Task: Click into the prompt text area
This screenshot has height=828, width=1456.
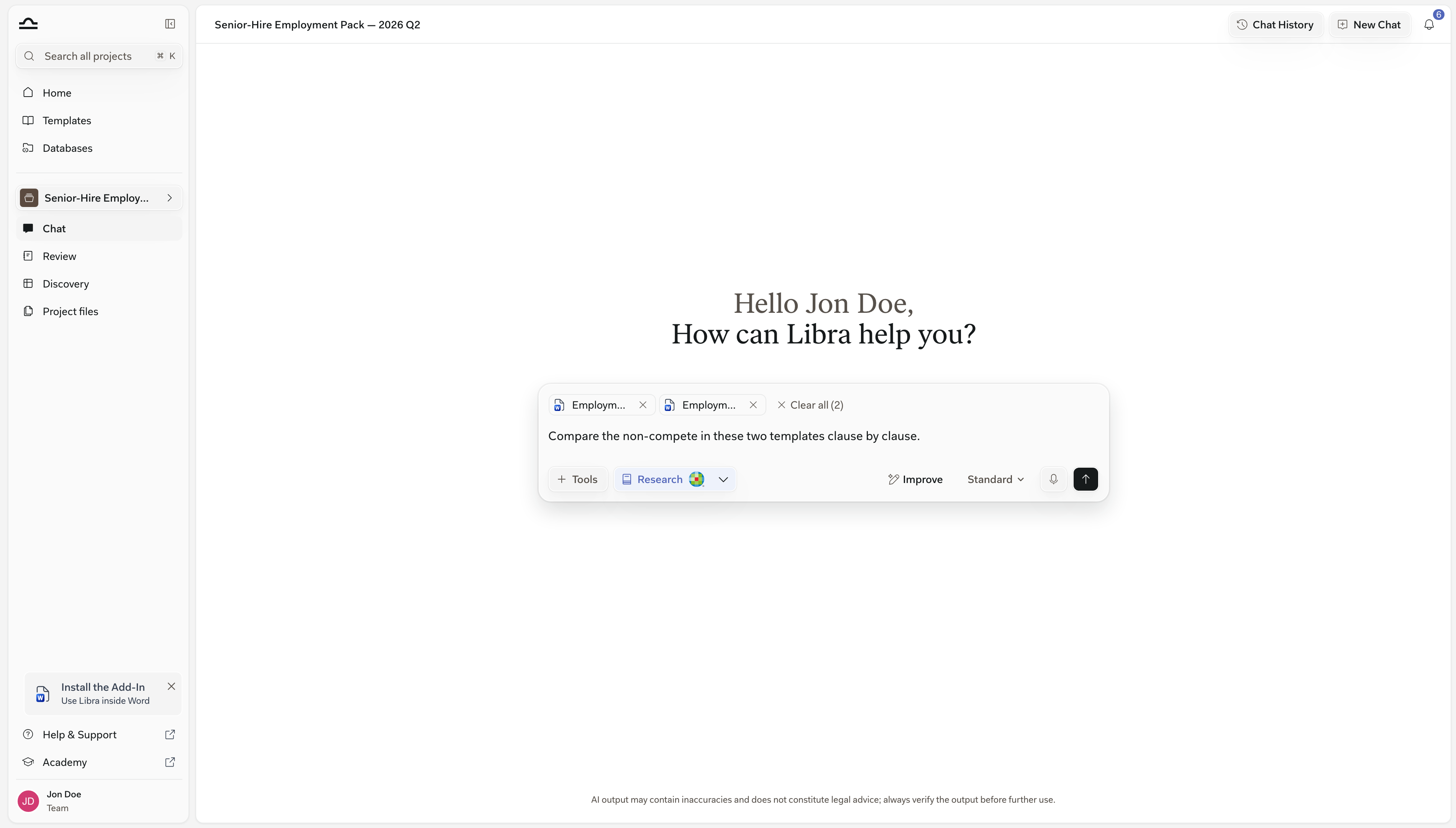Action: (x=823, y=436)
